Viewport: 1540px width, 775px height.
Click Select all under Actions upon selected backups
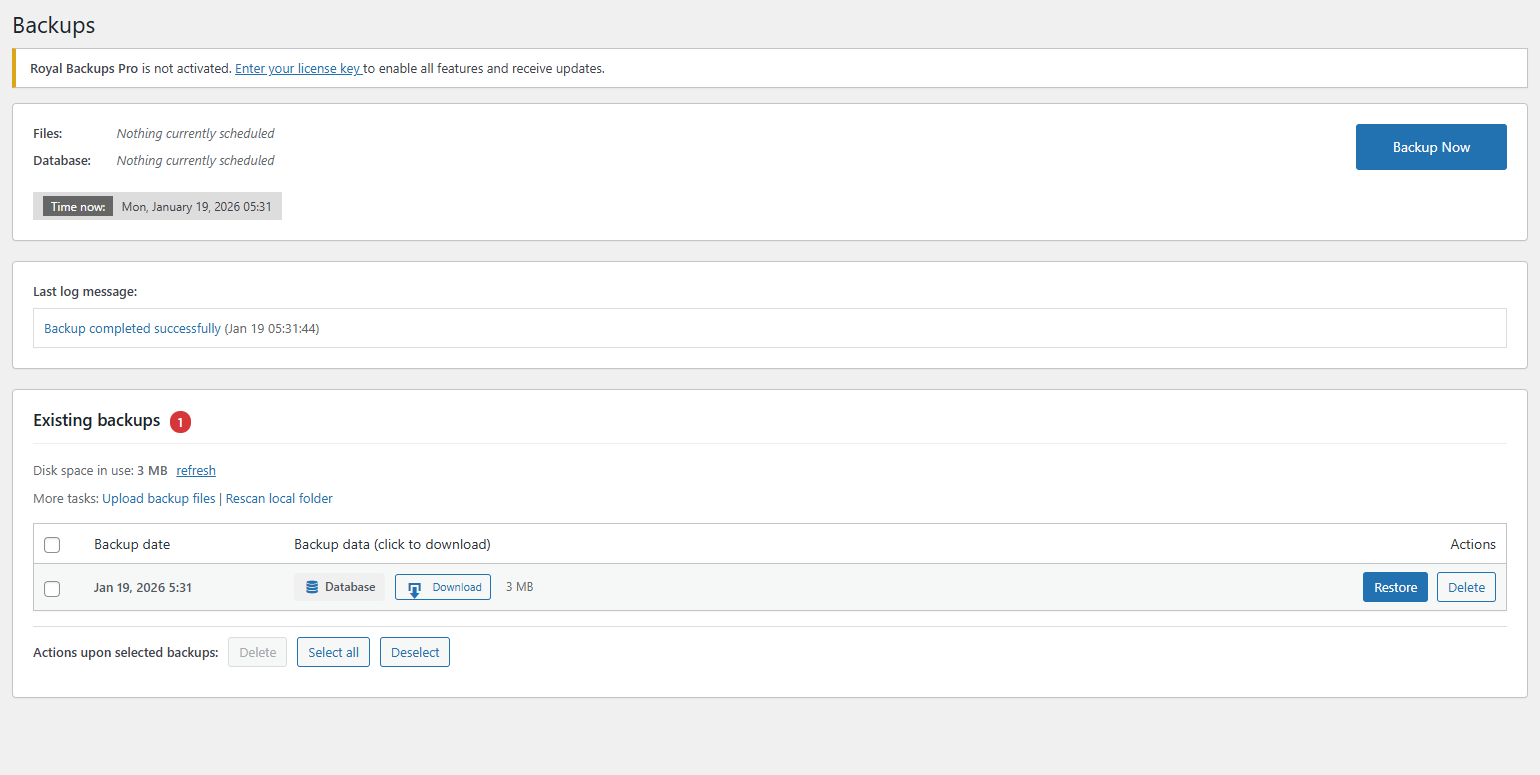[333, 651]
